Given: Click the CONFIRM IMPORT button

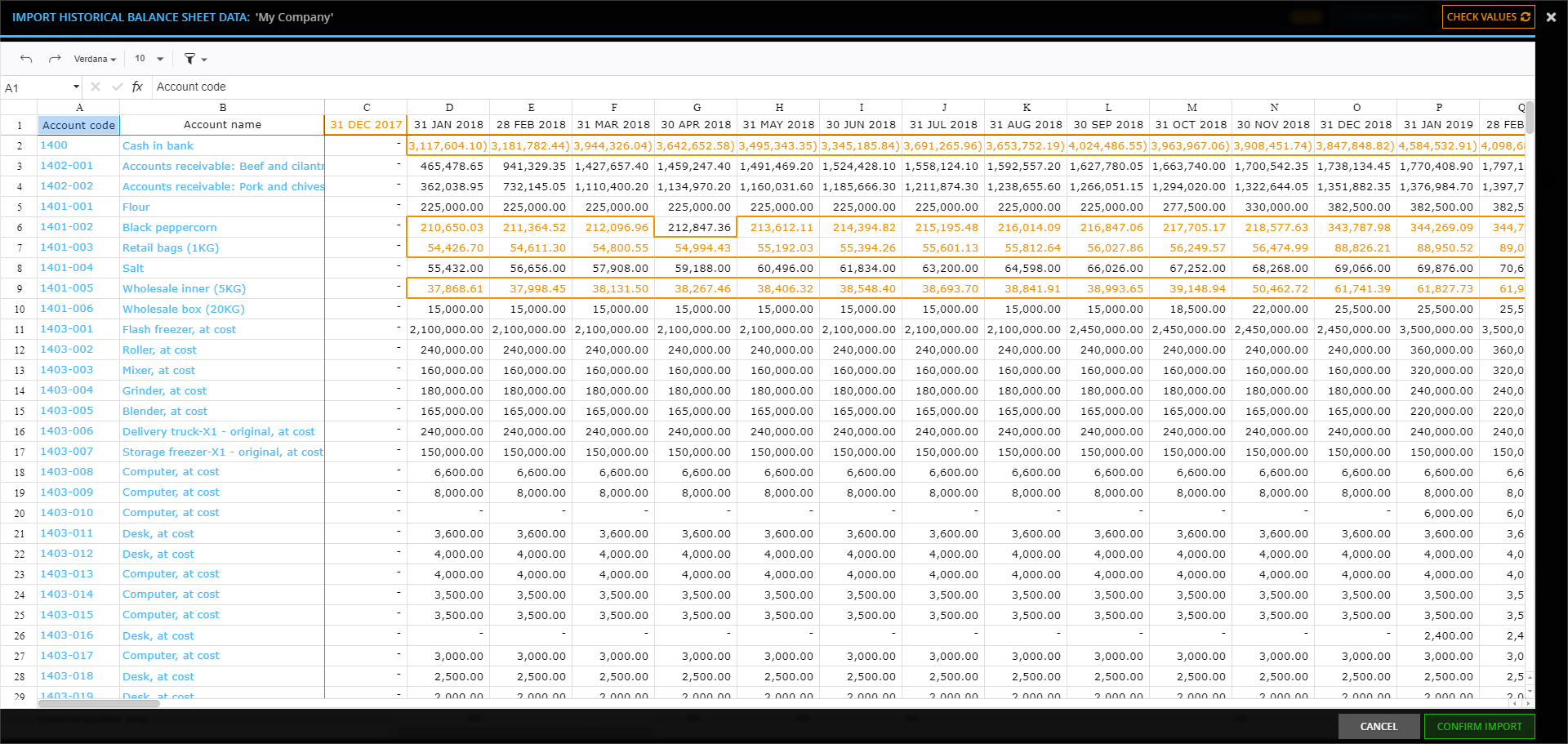Looking at the screenshot, I should pos(1479,726).
